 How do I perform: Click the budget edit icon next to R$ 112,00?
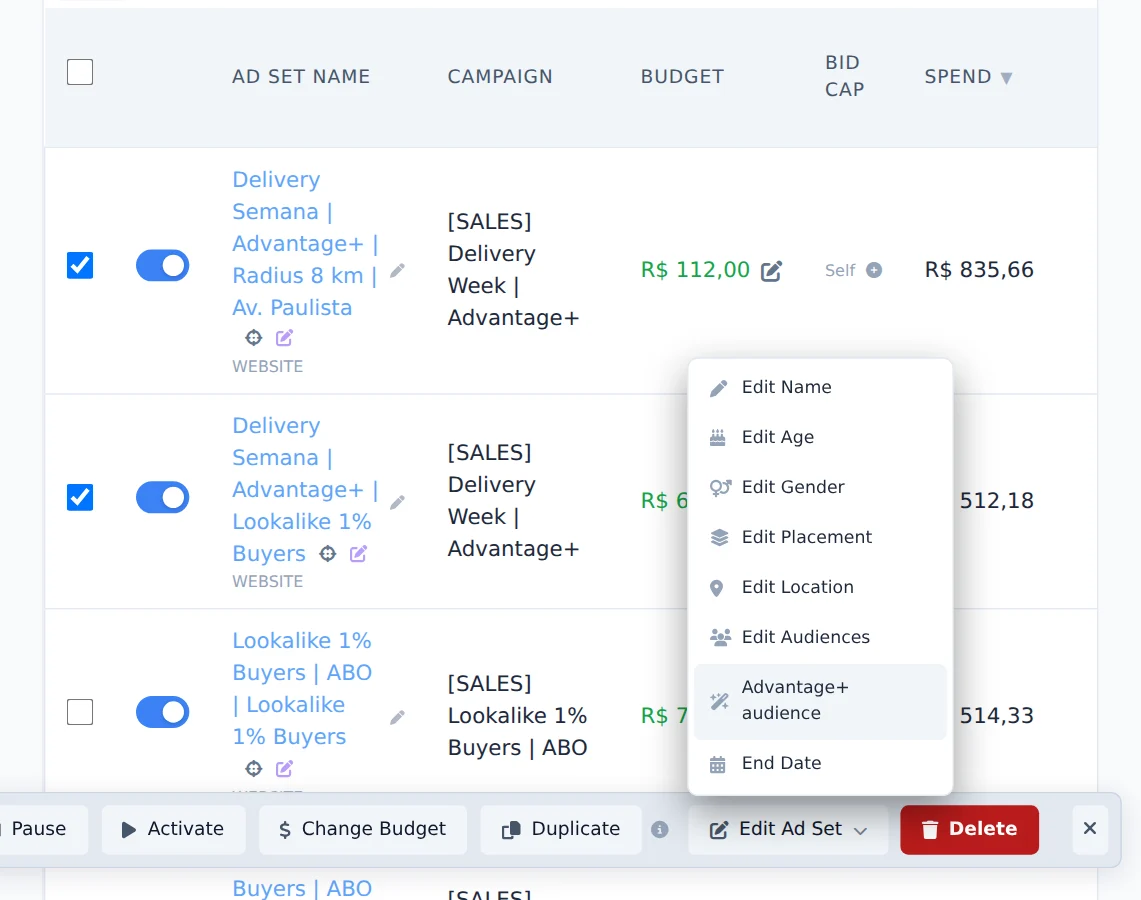[771, 271]
